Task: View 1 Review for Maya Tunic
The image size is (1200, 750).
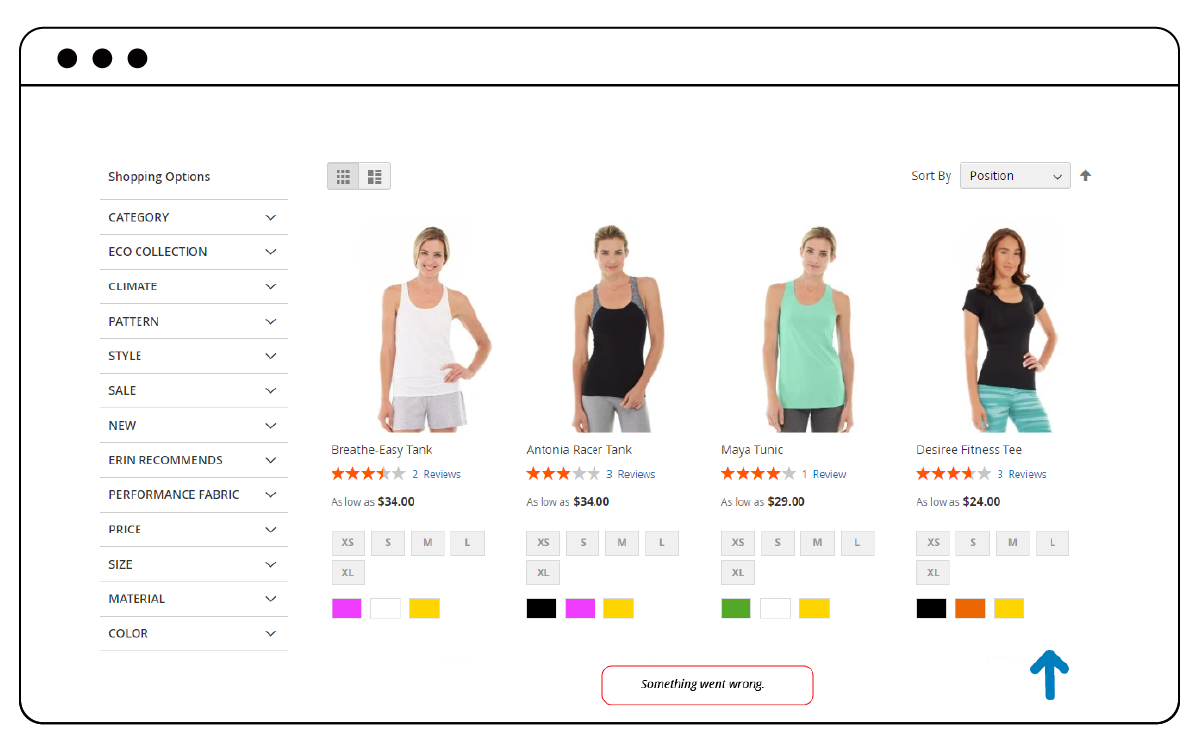Action: tap(824, 474)
